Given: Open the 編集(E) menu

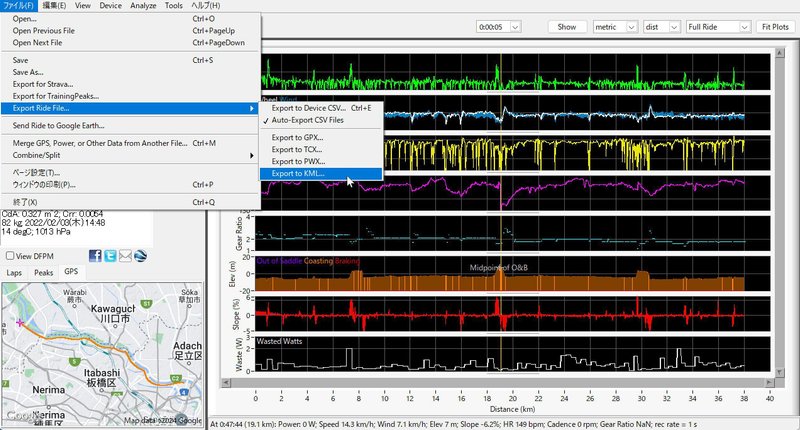Looking at the screenshot, I should pos(54,6).
